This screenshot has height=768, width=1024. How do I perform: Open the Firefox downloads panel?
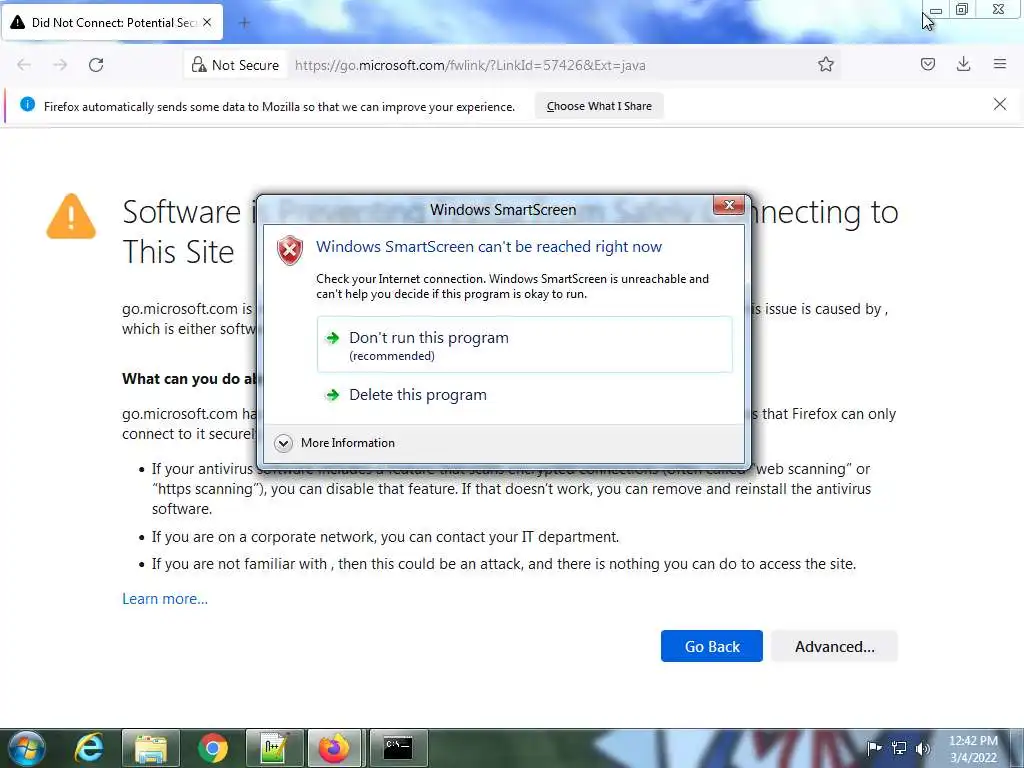[x=963, y=64]
